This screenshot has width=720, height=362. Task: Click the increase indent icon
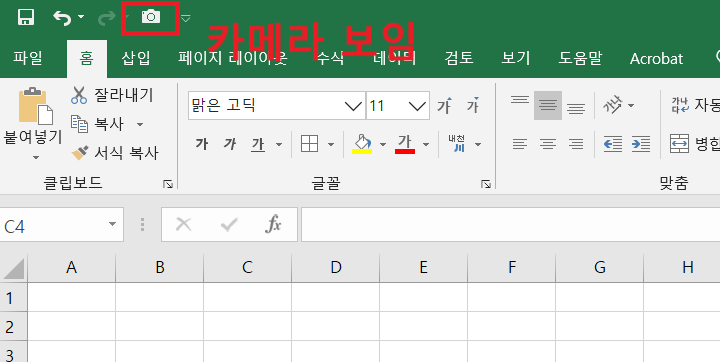(641, 144)
